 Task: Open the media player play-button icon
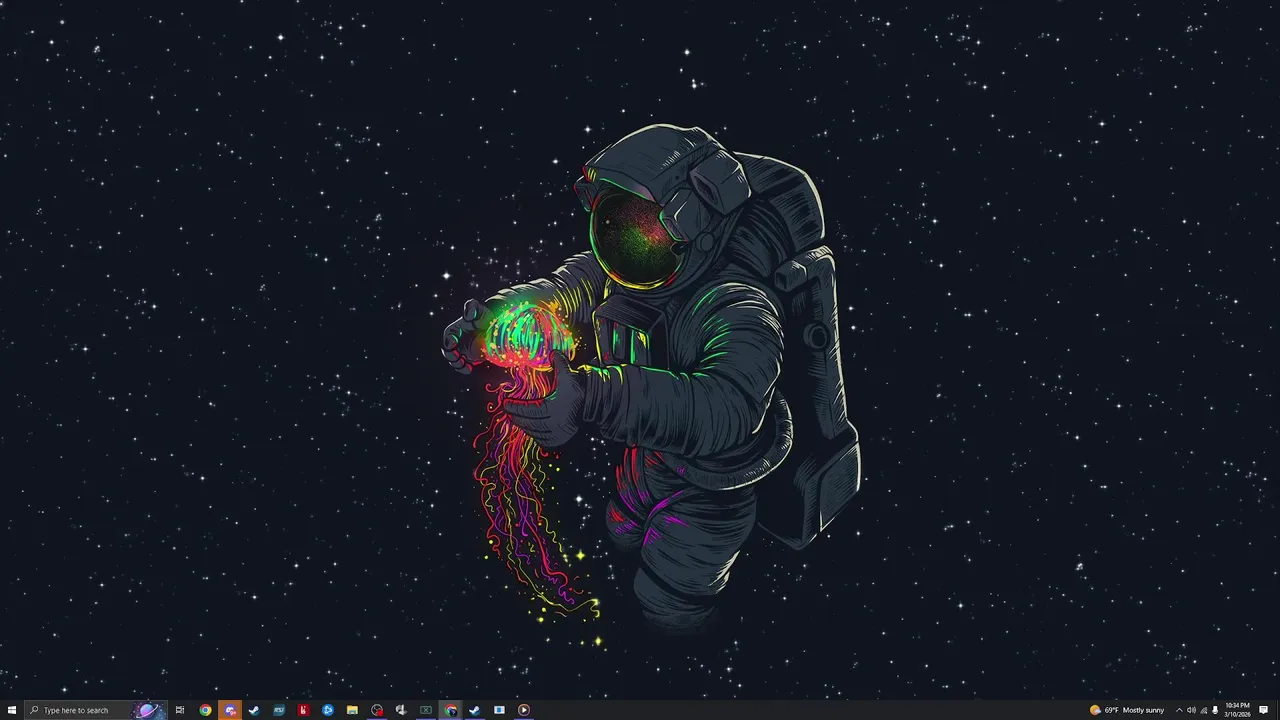pyautogui.click(x=524, y=710)
